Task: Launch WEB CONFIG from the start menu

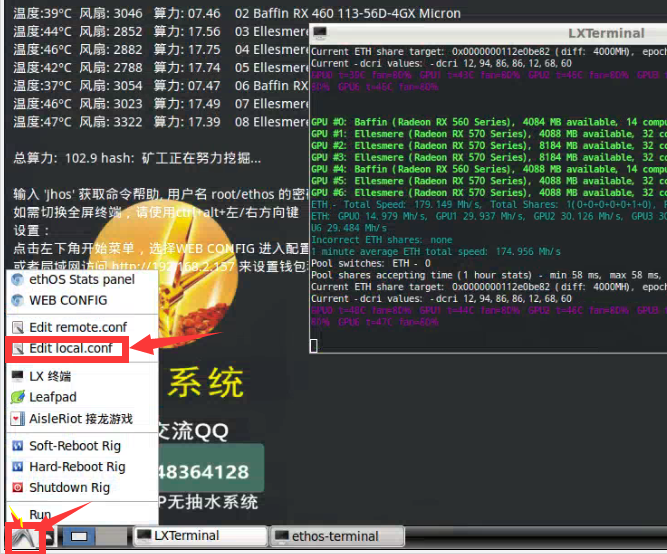Action: coord(68,300)
